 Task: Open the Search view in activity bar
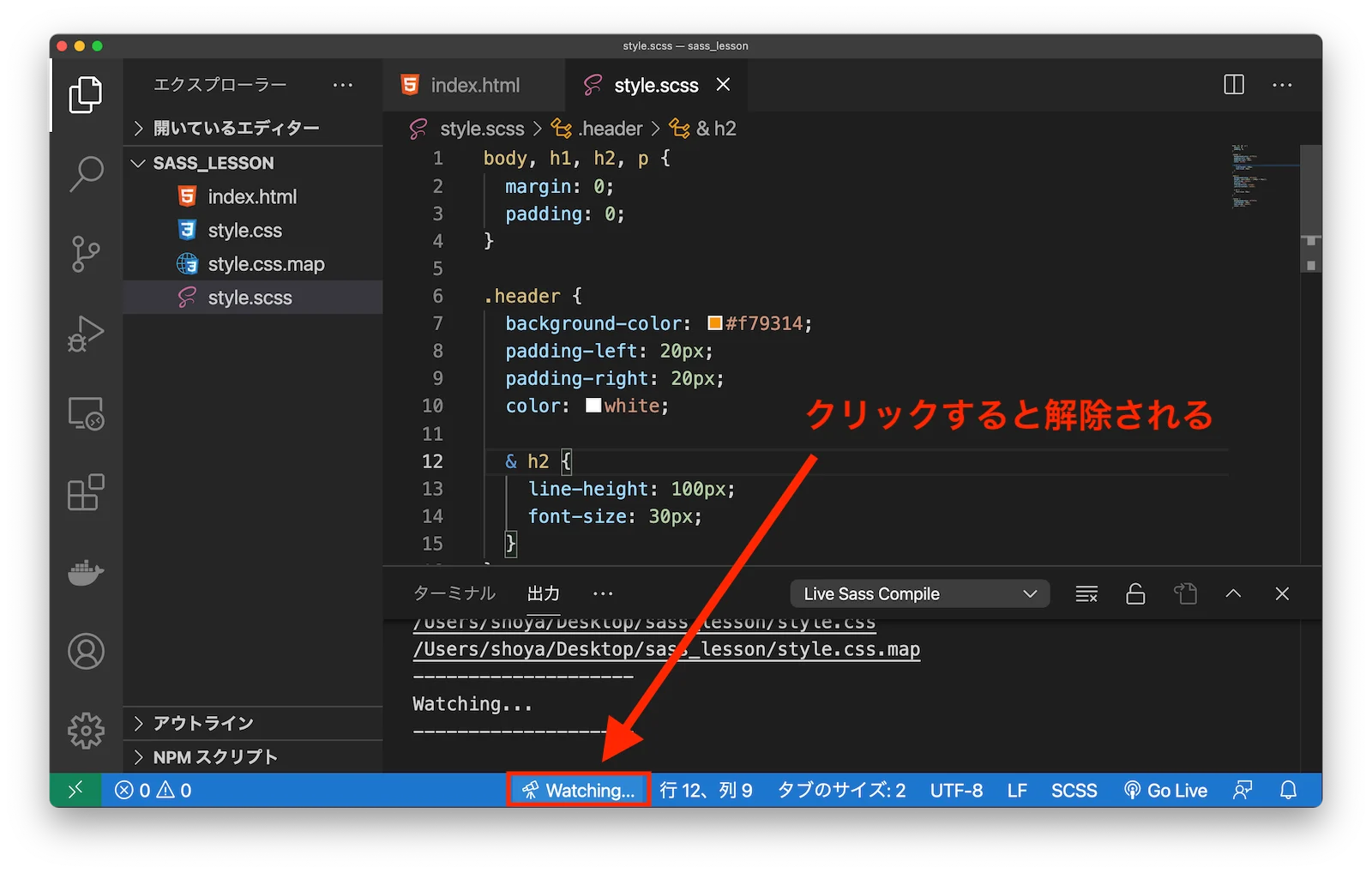coord(86,174)
